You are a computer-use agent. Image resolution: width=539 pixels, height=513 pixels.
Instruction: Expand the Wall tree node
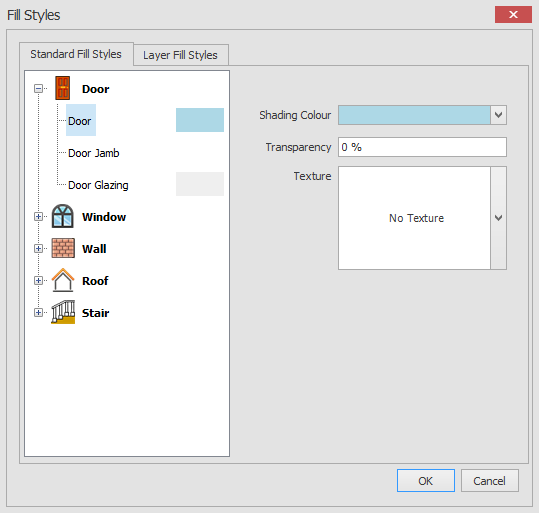coord(38,249)
